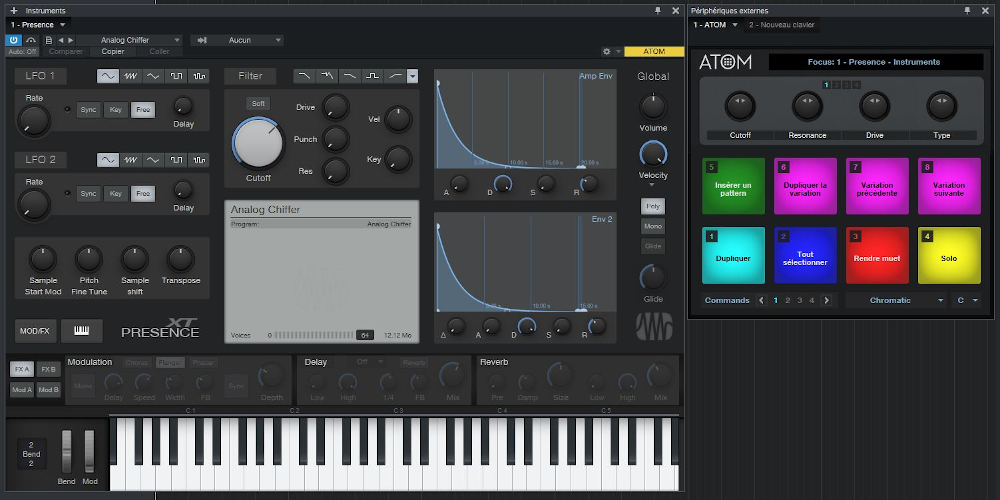Toggle the LFO 1 header button
1000x500 pixels.
pos(41,76)
